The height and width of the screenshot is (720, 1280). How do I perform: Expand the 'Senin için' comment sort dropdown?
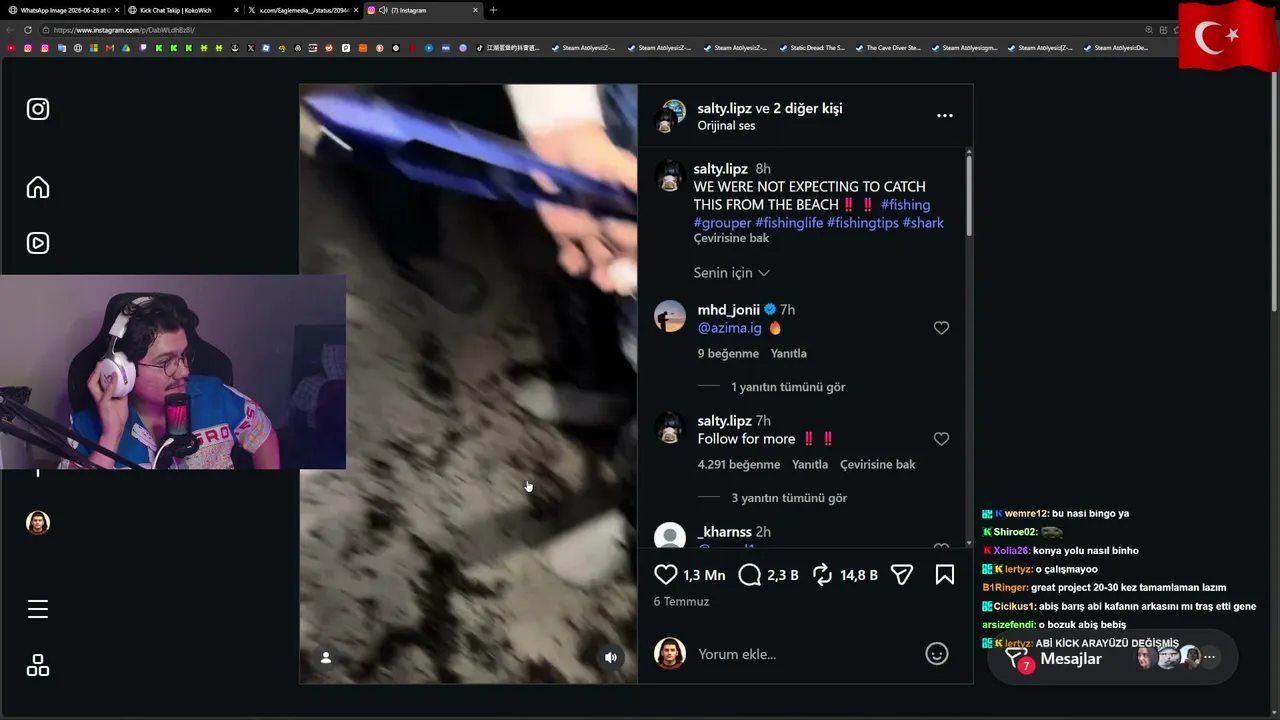(x=731, y=273)
